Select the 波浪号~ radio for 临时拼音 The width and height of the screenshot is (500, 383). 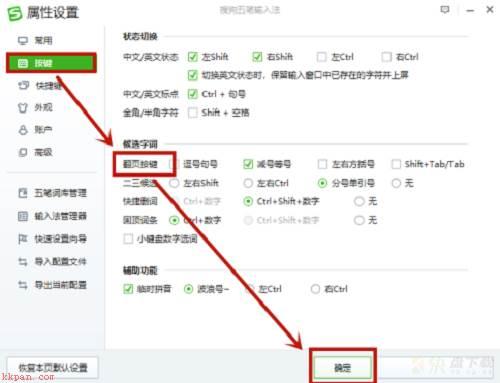coord(188,289)
